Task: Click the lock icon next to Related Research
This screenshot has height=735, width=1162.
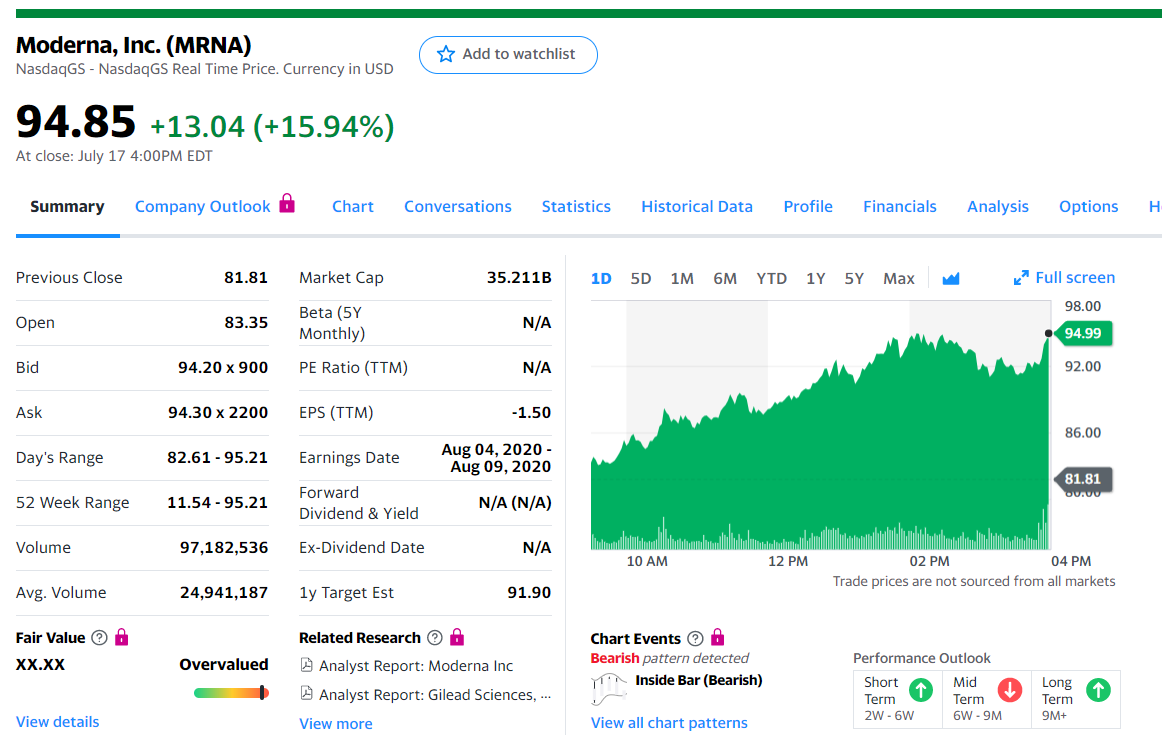Action: [457, 637]
